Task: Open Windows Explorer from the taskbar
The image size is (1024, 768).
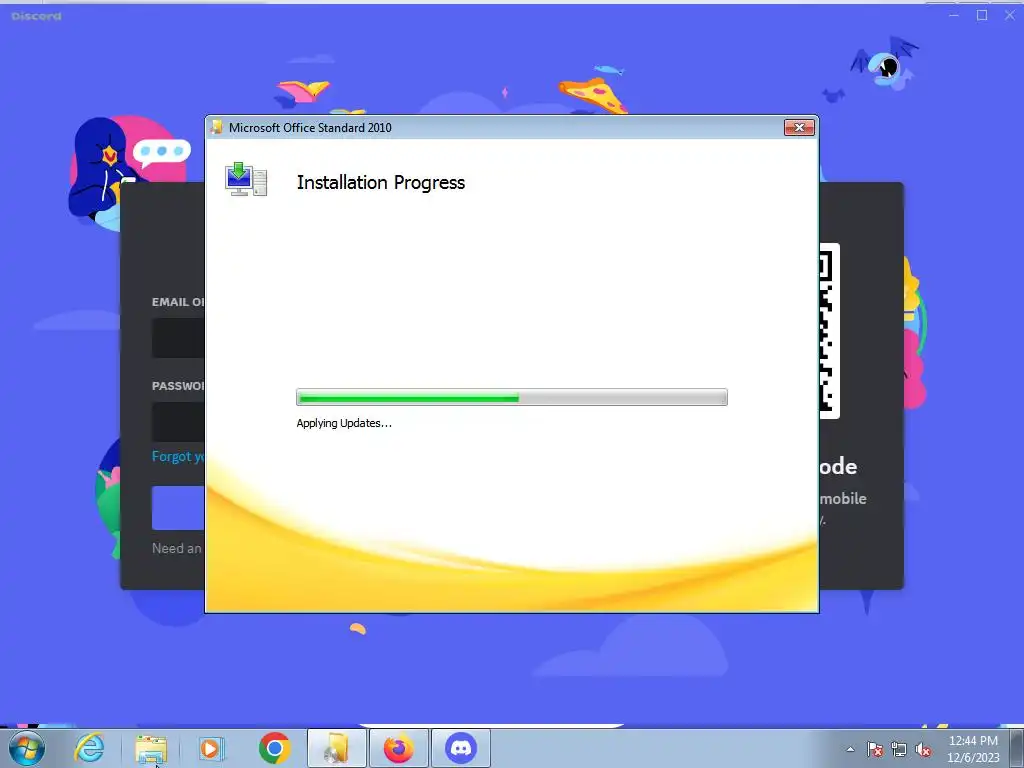Action: point(151,748)
